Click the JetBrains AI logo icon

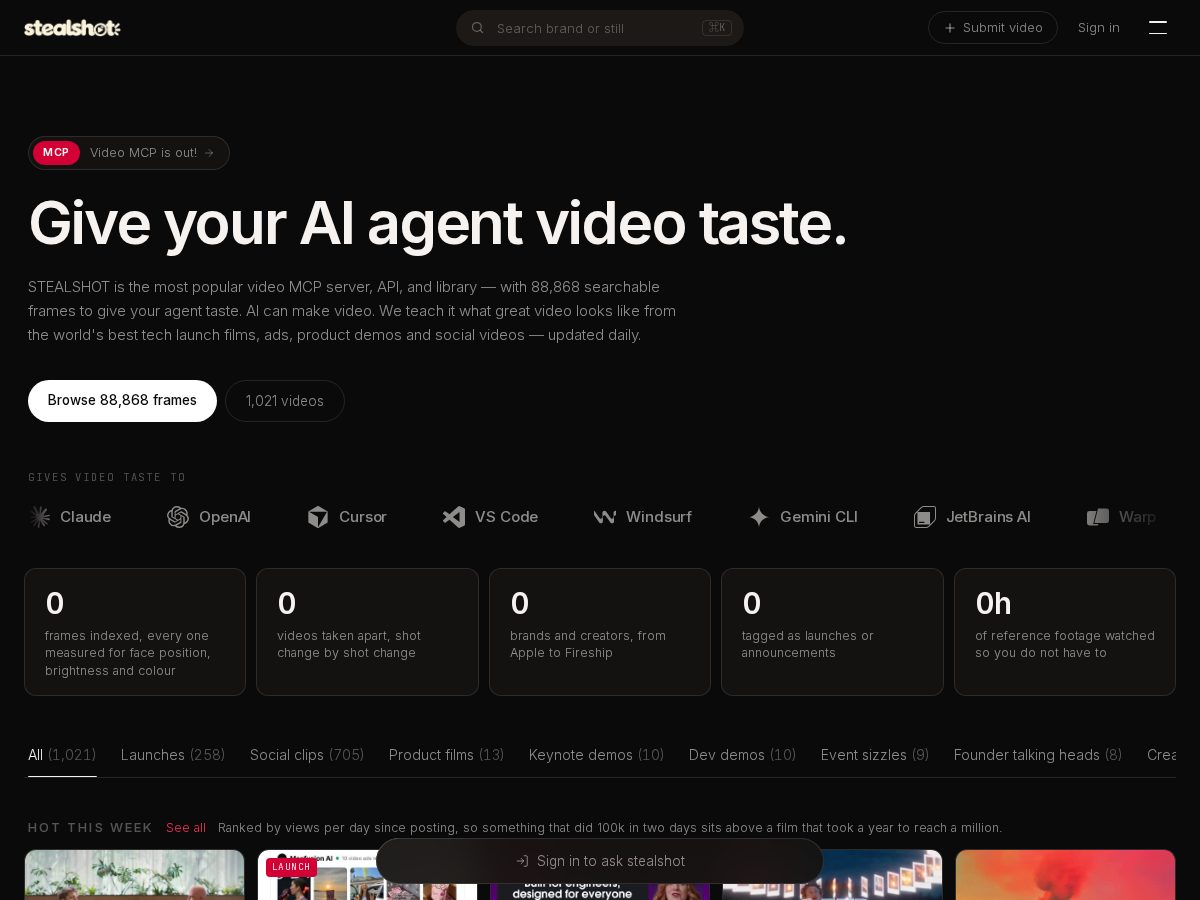coord(925,517)
